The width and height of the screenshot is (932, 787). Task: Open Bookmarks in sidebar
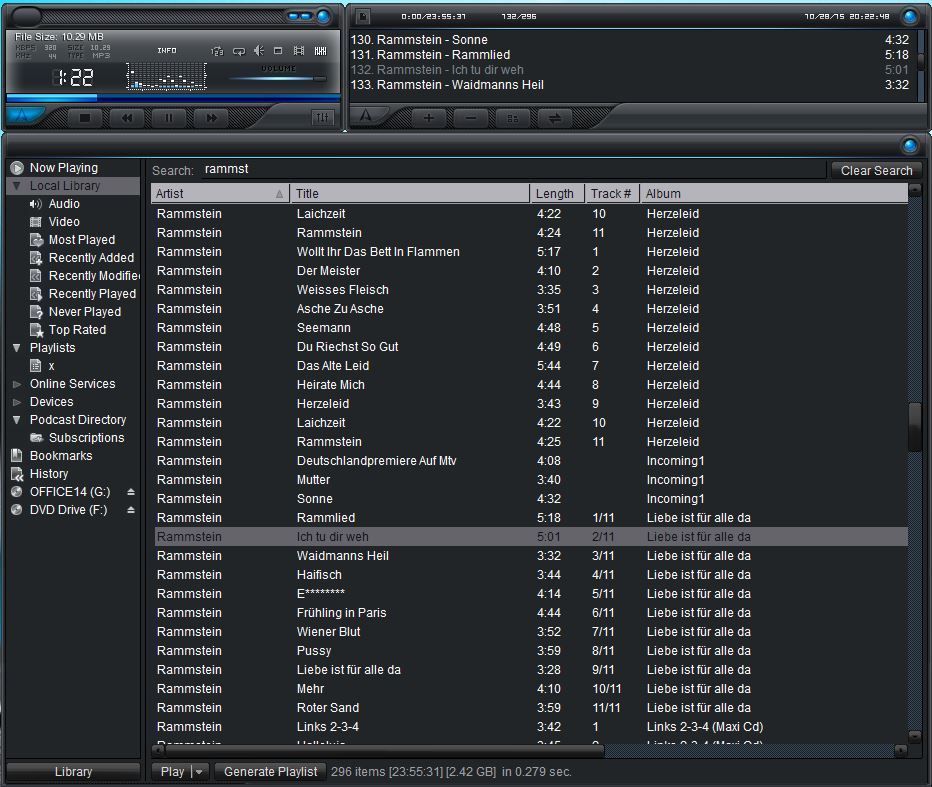coord(61,455)
